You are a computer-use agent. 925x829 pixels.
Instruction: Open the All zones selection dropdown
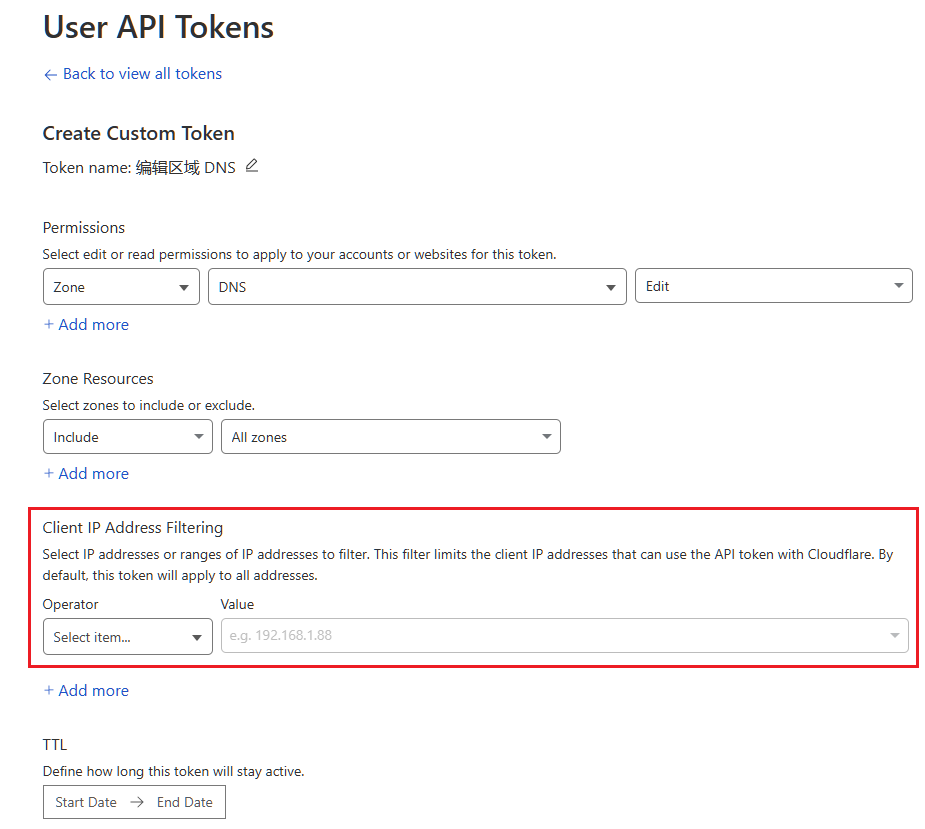390,436
